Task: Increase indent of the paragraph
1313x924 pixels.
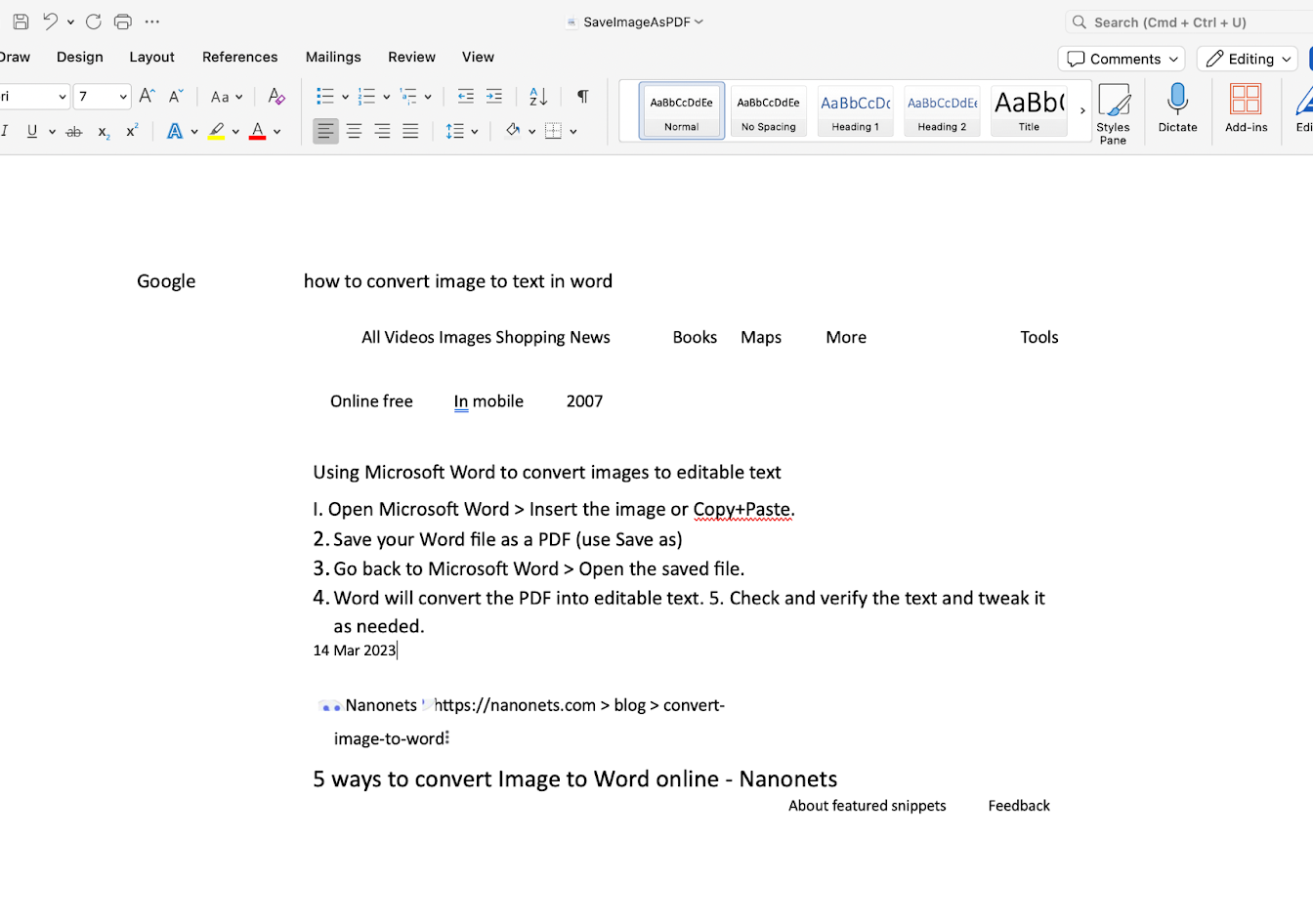Action: 494,96
